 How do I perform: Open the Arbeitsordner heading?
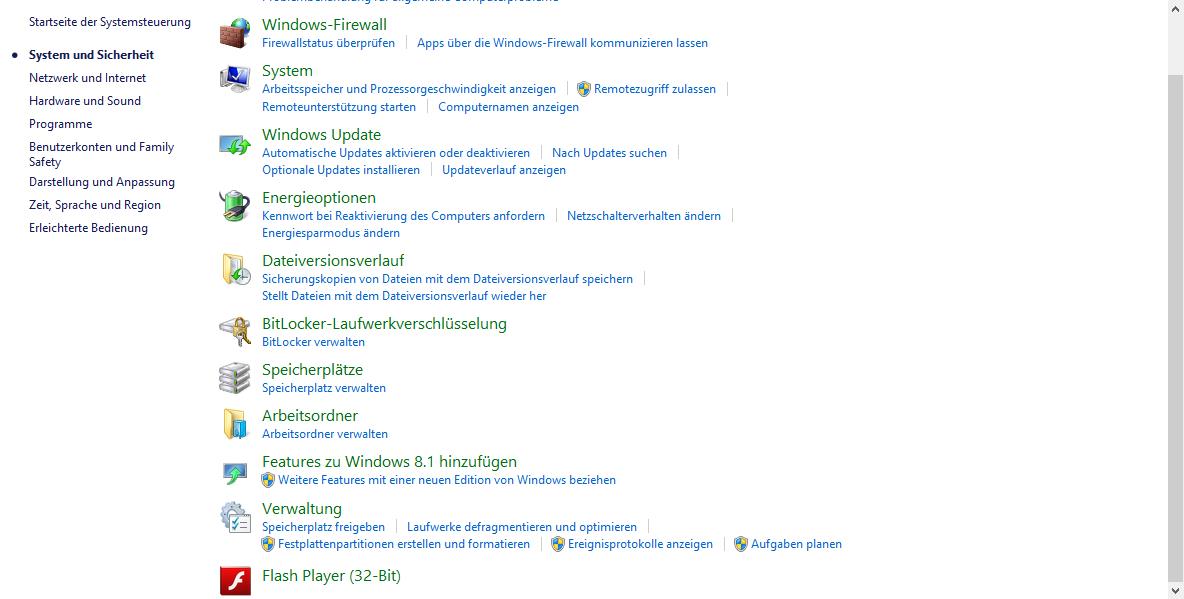[x=310, y=416]
